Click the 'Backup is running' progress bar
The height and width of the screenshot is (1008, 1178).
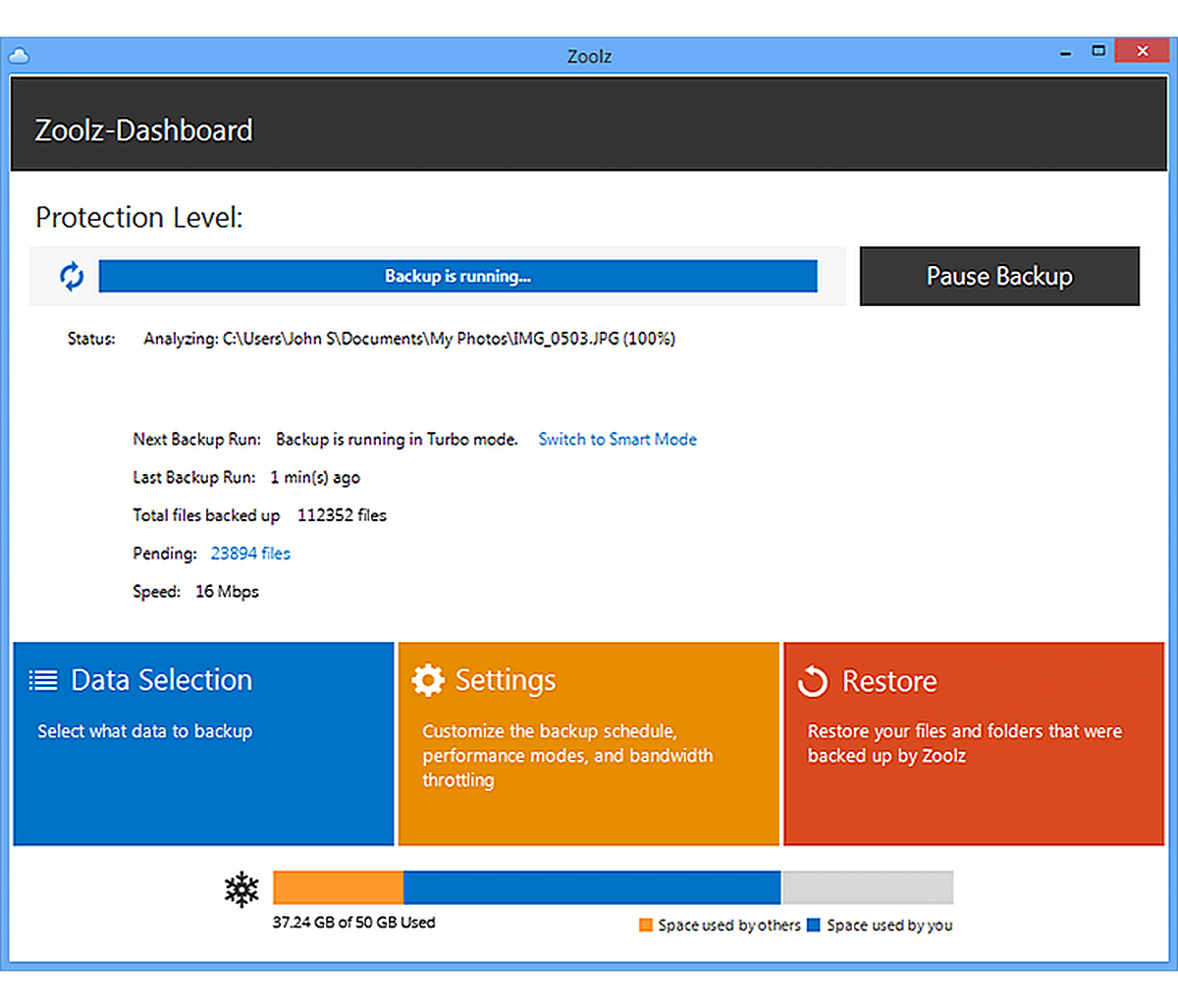point(457,277)
